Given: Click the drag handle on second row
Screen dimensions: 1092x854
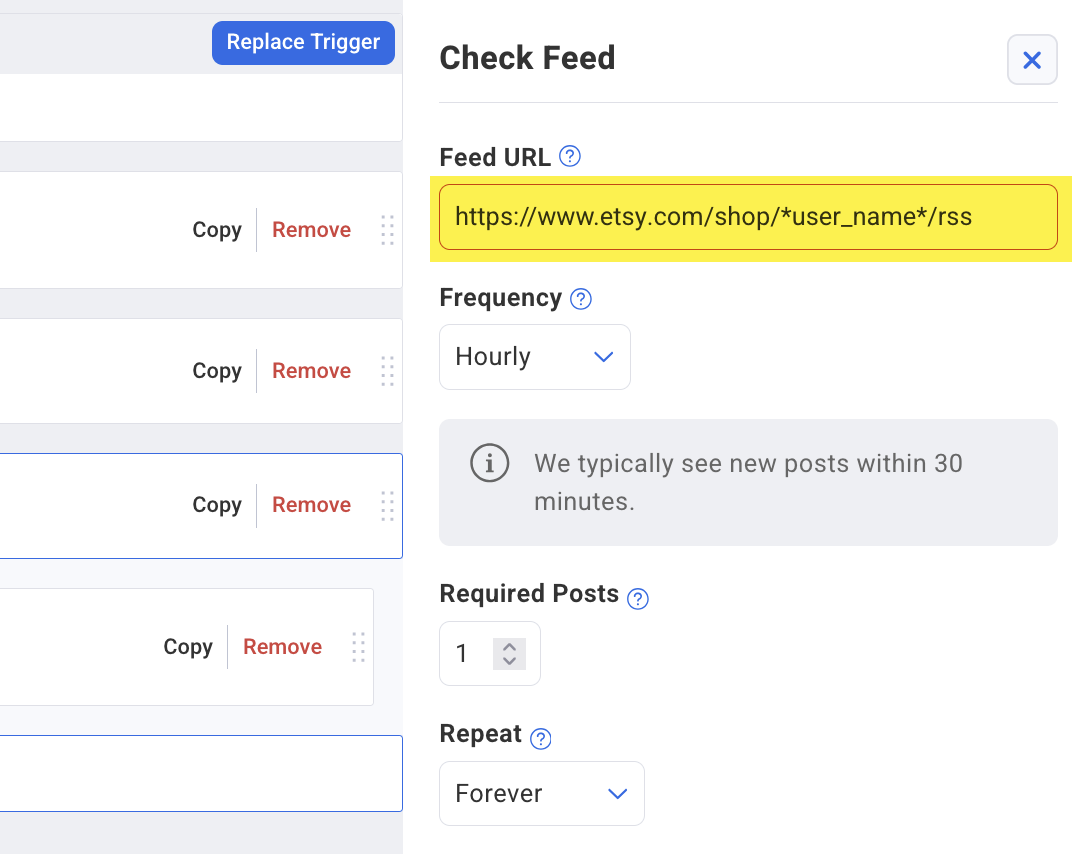Looking at the screenshot, I should point(387,371).
